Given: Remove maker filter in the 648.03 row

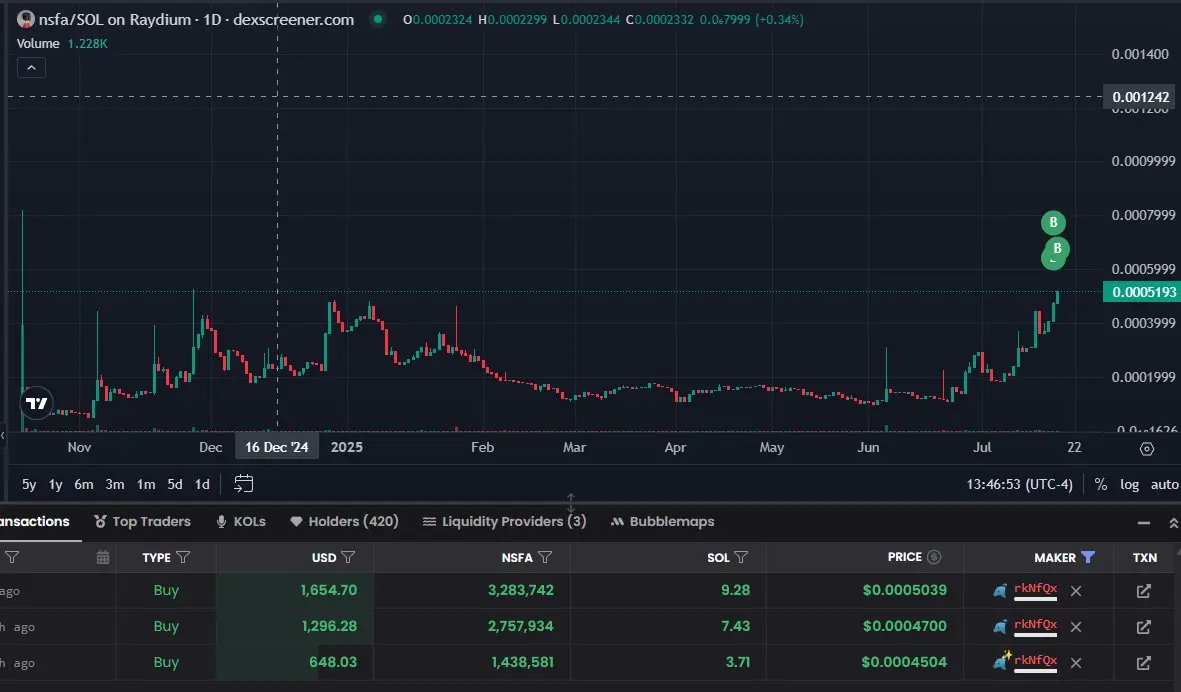Looking at the screenshot, I should pyautogui.click(x=1076, y=663).
